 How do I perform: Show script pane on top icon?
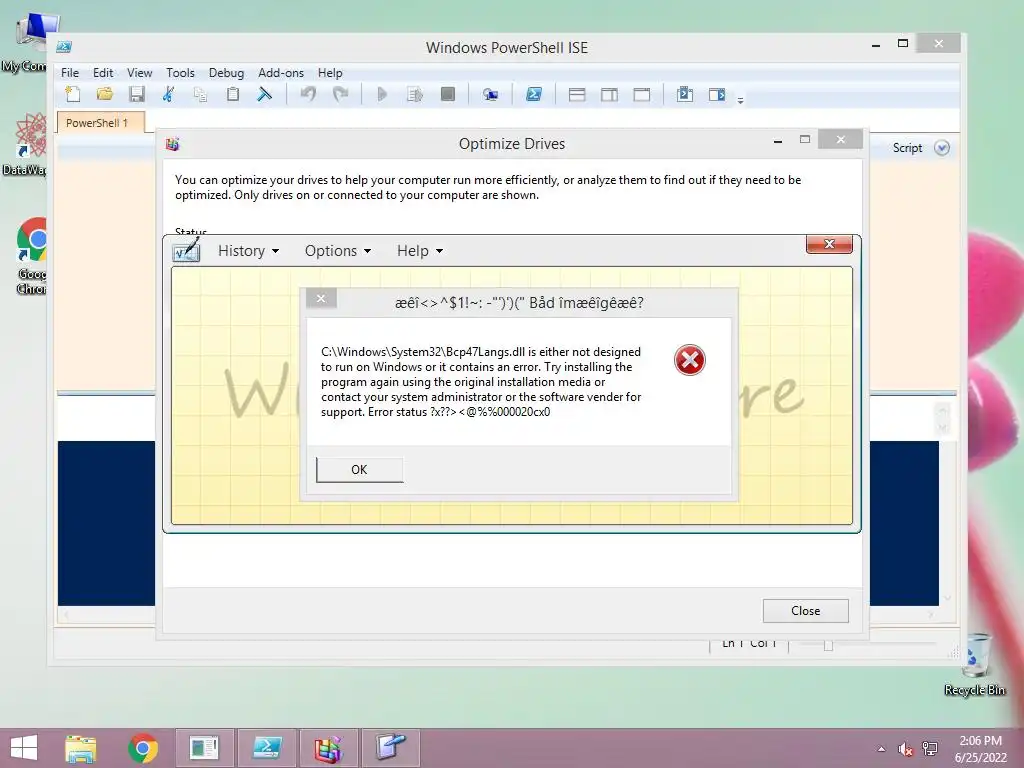(577, 95)
